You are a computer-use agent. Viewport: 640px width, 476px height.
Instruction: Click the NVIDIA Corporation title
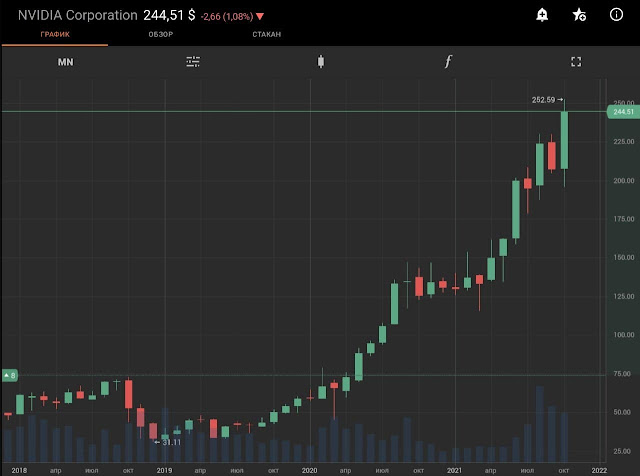click(x=78, y=16)
